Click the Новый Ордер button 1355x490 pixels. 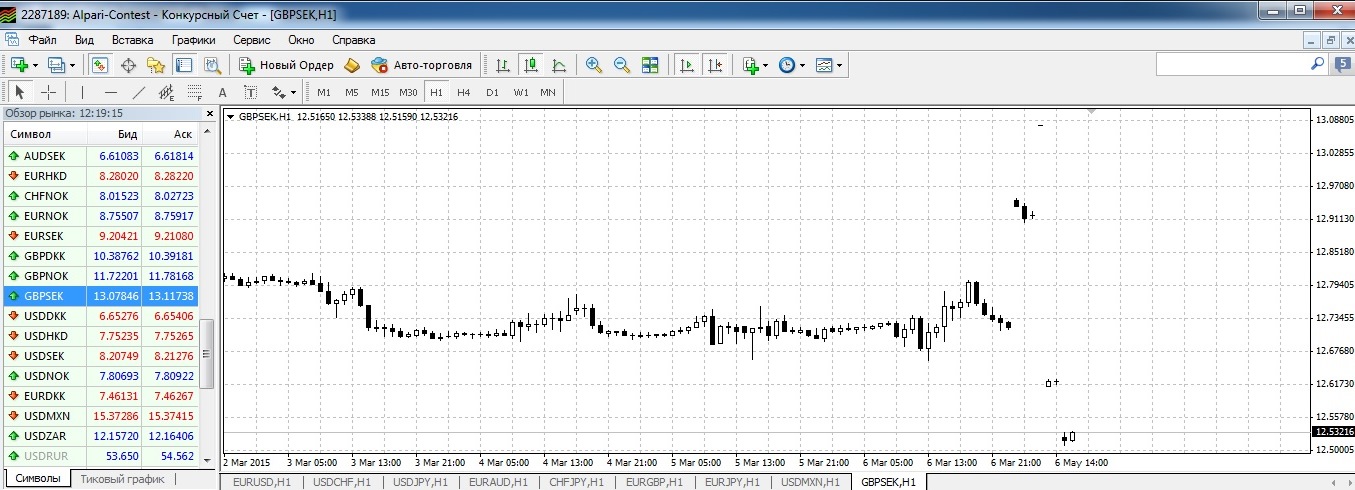pos(287,65)
